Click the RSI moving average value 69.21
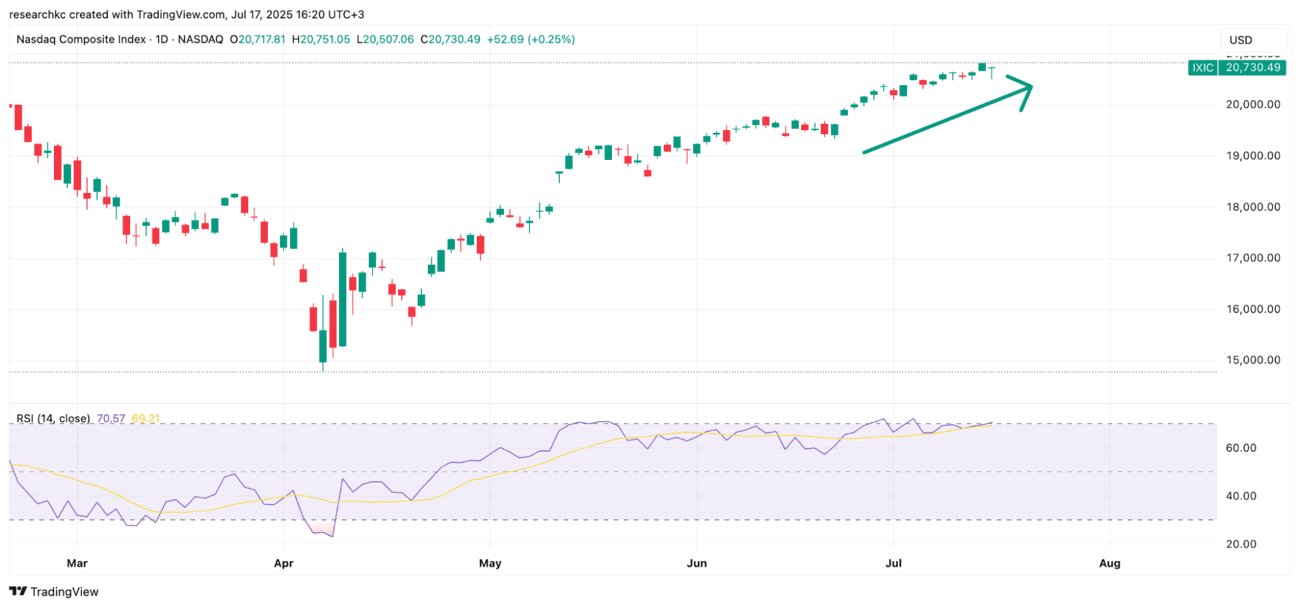 tap(145, 418)
